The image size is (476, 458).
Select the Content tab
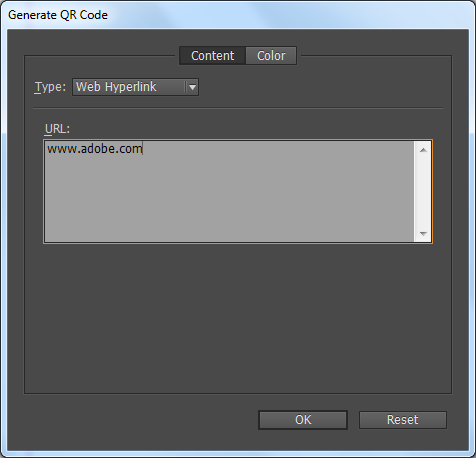(212, 56)
